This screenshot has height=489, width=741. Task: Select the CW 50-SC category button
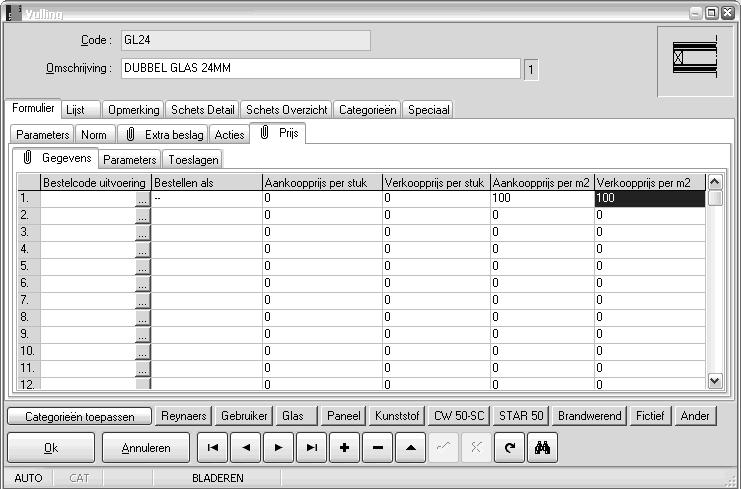click(x=459, y=416)
